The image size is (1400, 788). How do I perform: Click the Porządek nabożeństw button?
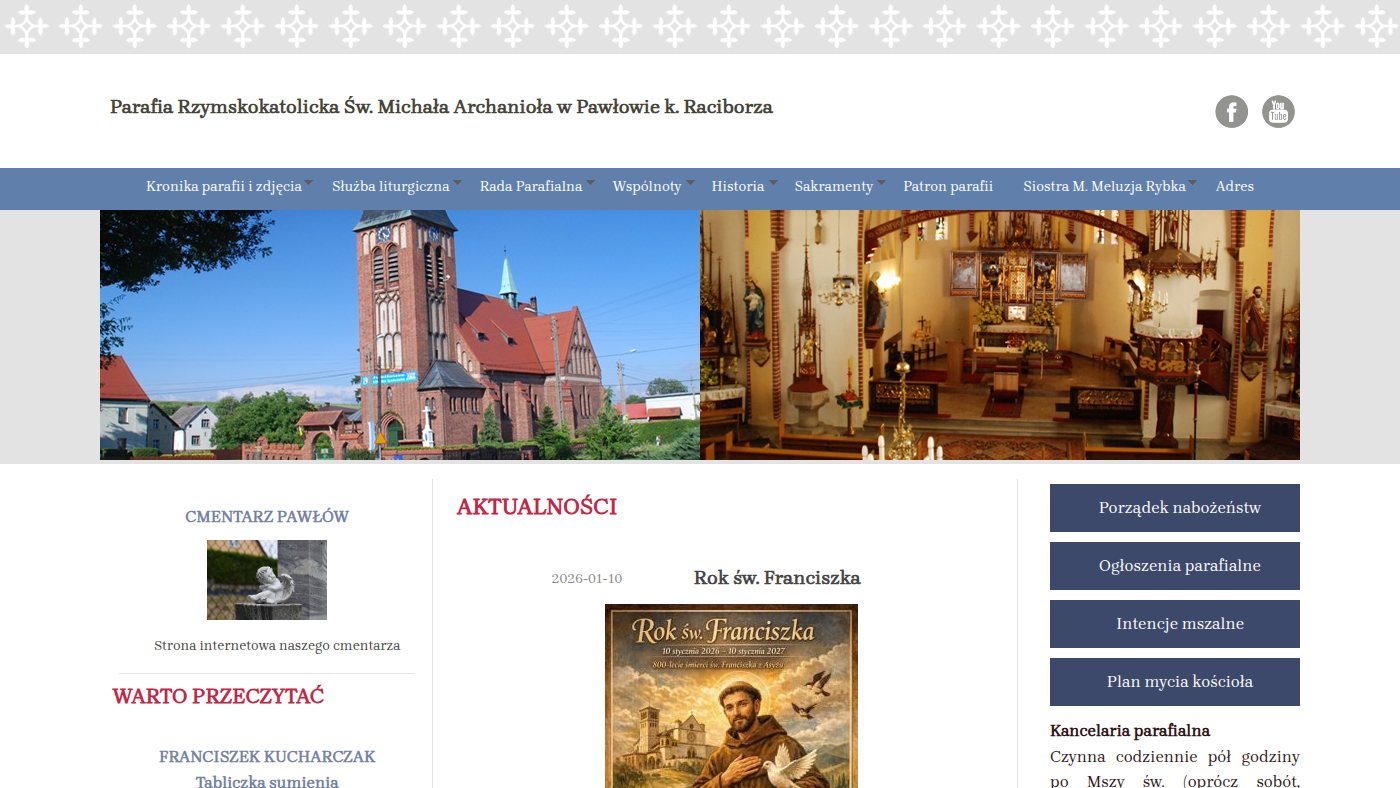pos(1175,508)
